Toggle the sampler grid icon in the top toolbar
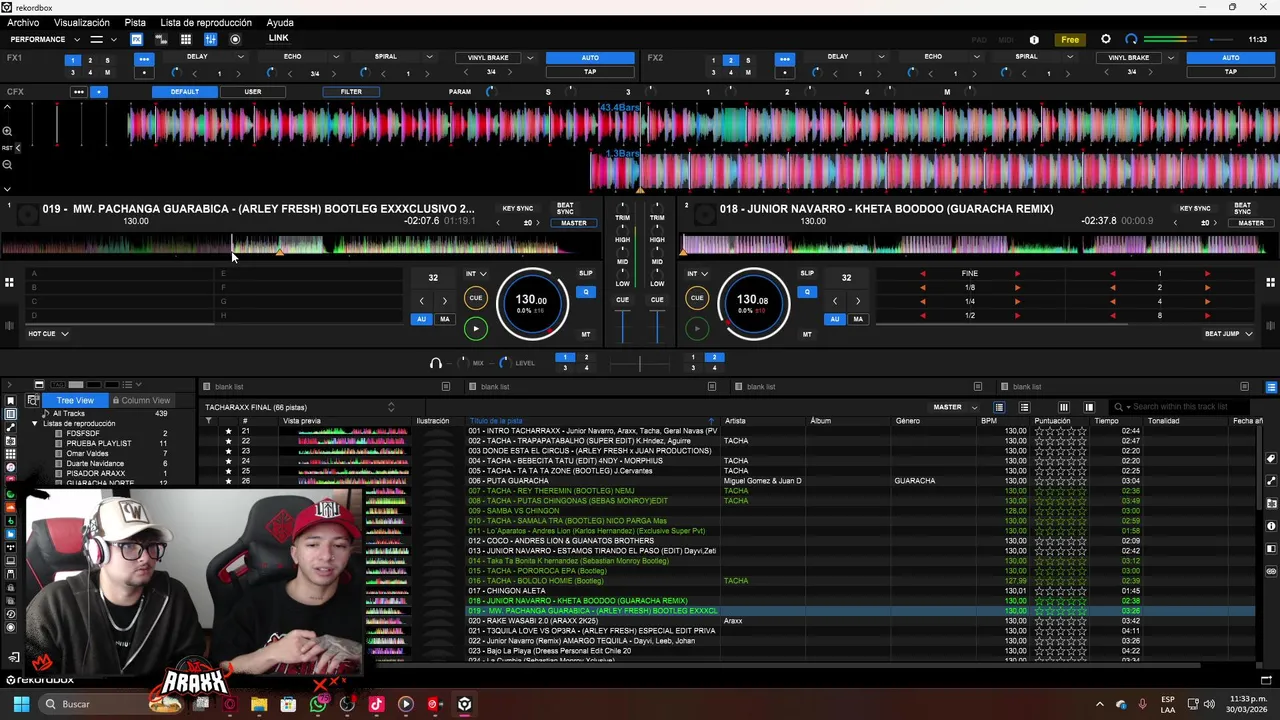This screenshot has width=1280, height=720. tap(185, 39)
